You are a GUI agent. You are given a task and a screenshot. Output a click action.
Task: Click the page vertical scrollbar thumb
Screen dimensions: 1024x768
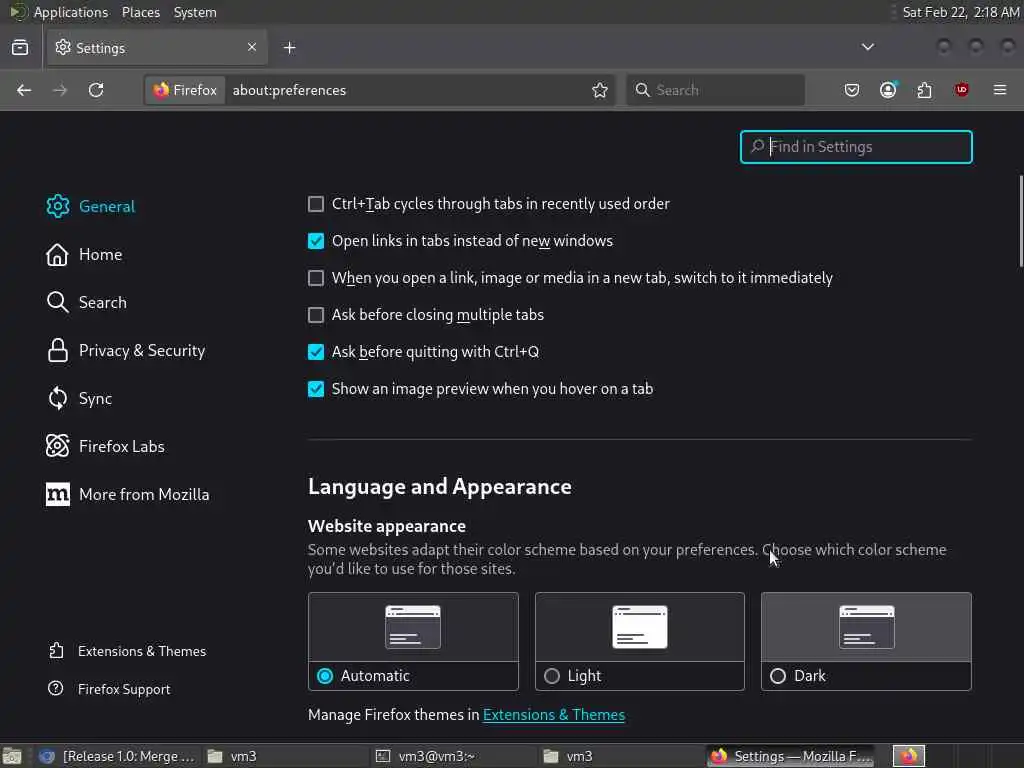coord(1021,221)
